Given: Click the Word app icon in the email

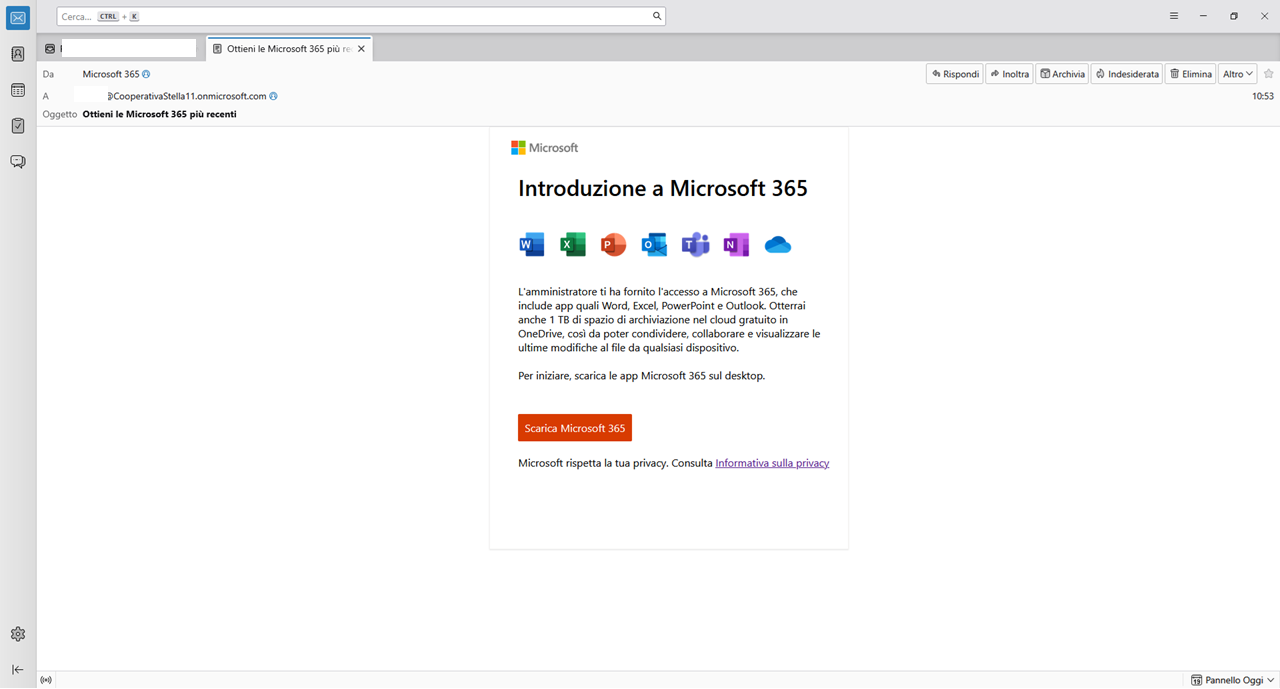Looking at the screenshot, I should (532, 244).
